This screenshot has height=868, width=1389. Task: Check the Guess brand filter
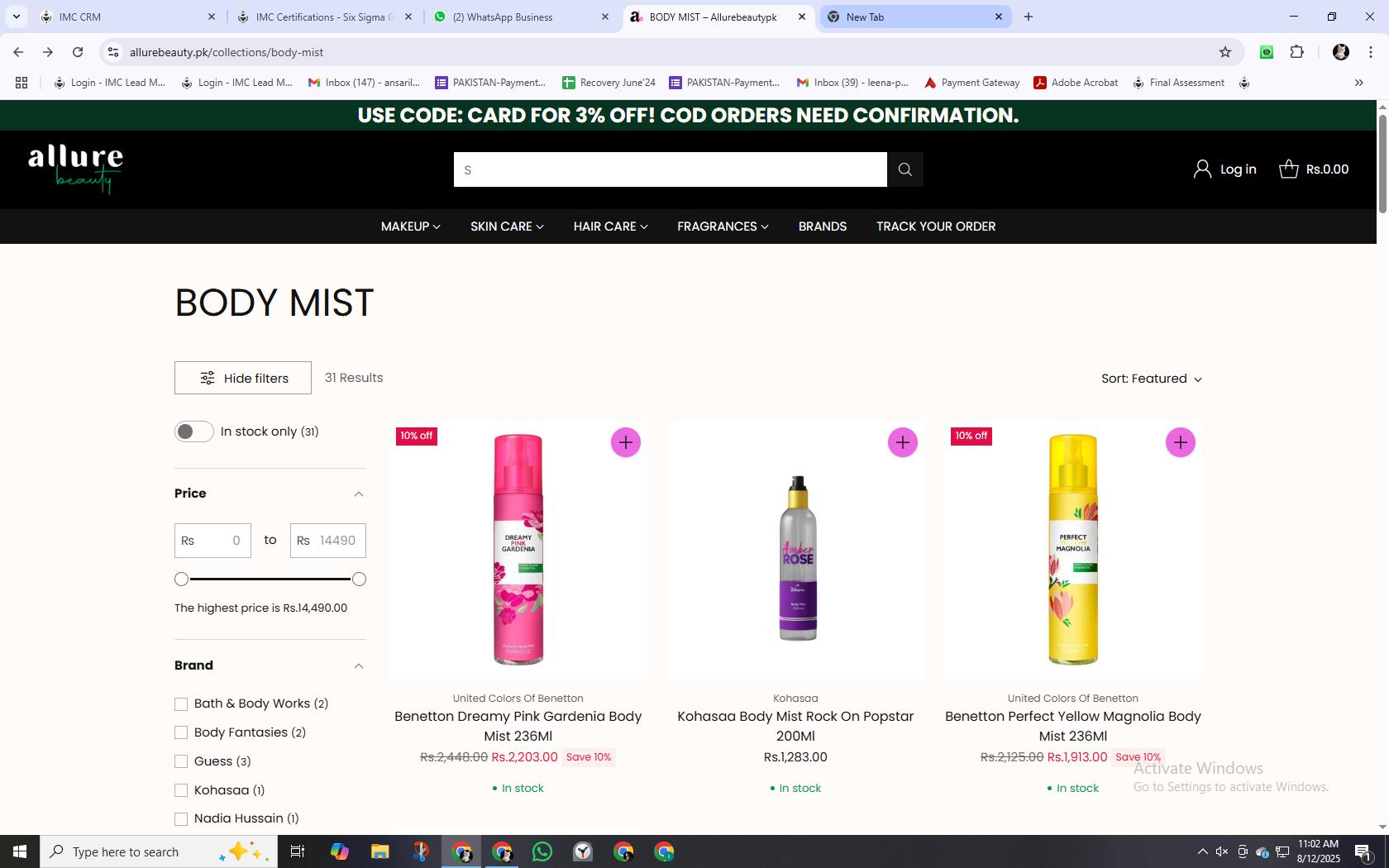[x=181, y=761]
